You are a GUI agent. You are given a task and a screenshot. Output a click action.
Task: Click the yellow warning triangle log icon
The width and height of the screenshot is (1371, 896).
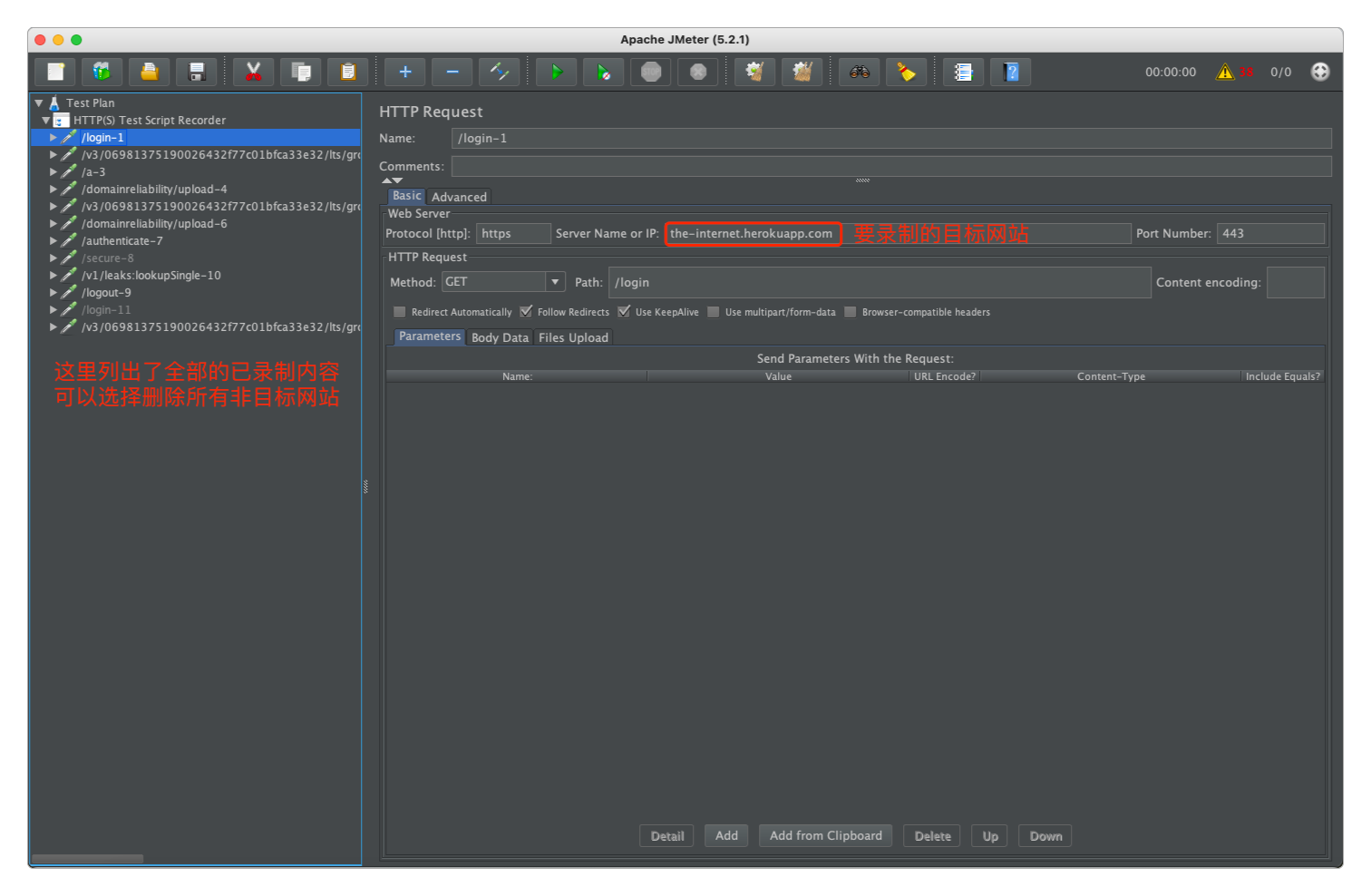point(1225,72)
